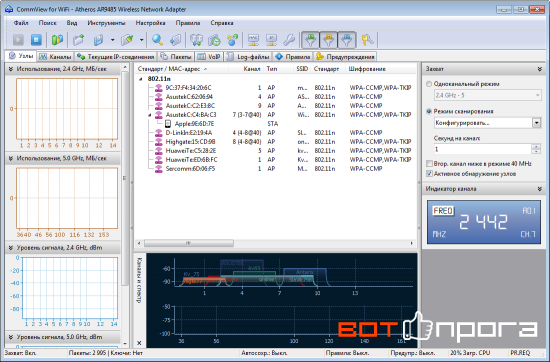This screenshot has width=550, height=362.
Task: Open the Вид menu
Action: coord(72,23)
